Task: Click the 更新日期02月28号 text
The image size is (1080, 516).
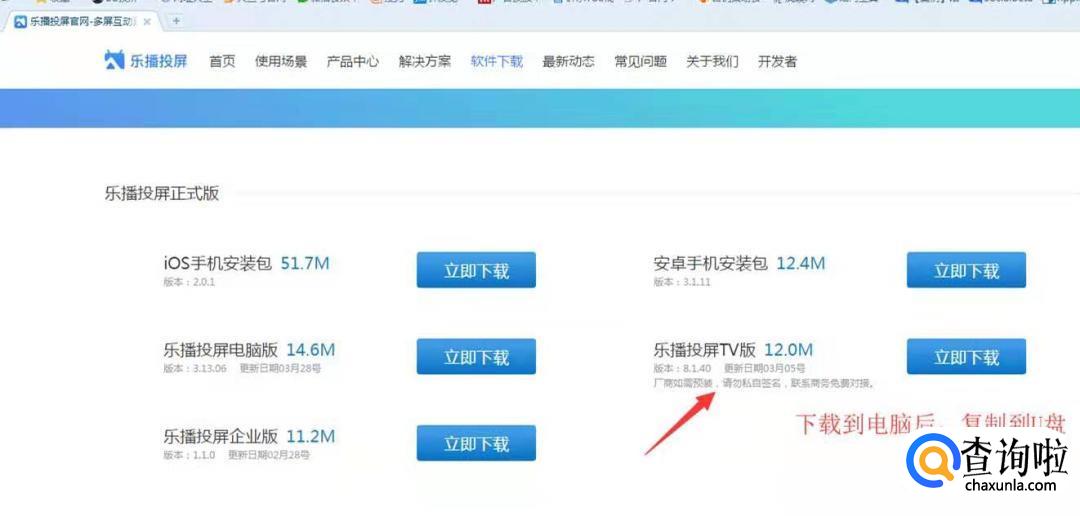Action: [x=269, y=455]
